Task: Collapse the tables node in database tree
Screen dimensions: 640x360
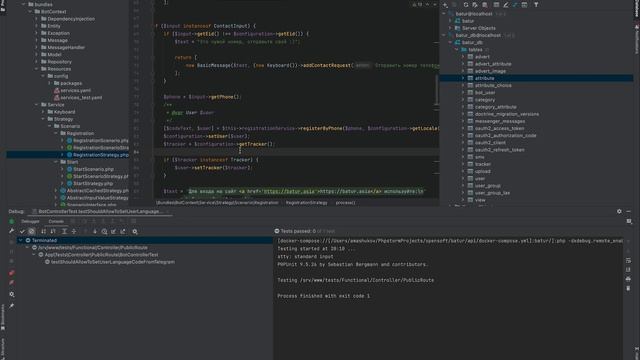Action: point(457,49)
